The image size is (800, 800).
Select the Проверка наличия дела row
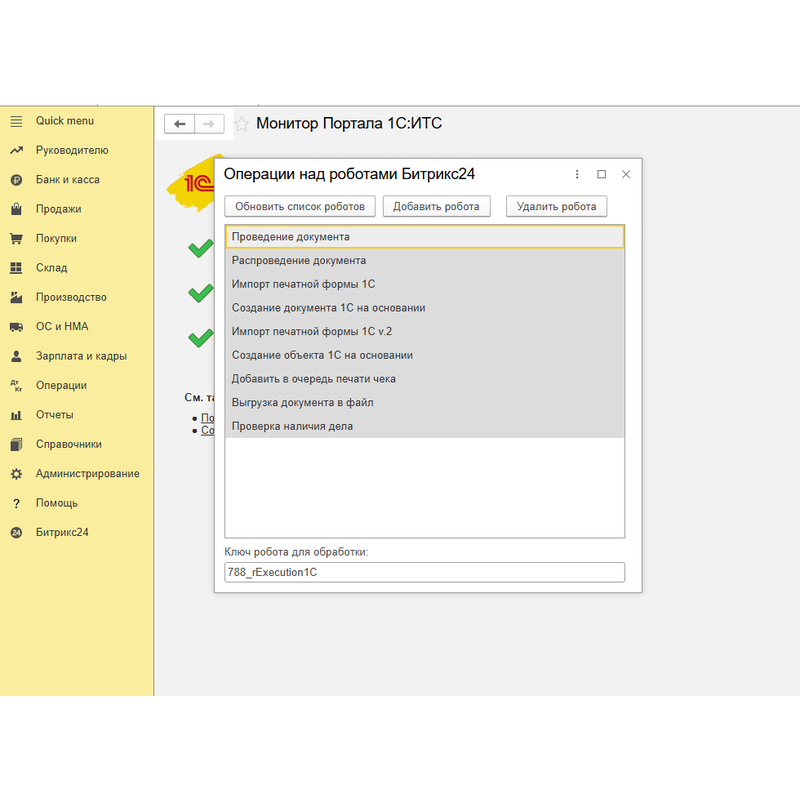click(x=424, y=427)
